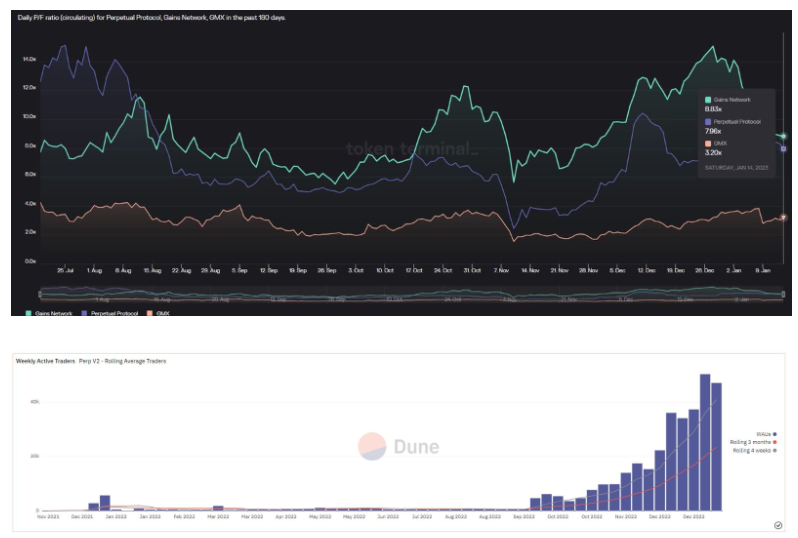
Task: Click the 'Dec 2021' x-axis label
Action: tap(82, 516)
